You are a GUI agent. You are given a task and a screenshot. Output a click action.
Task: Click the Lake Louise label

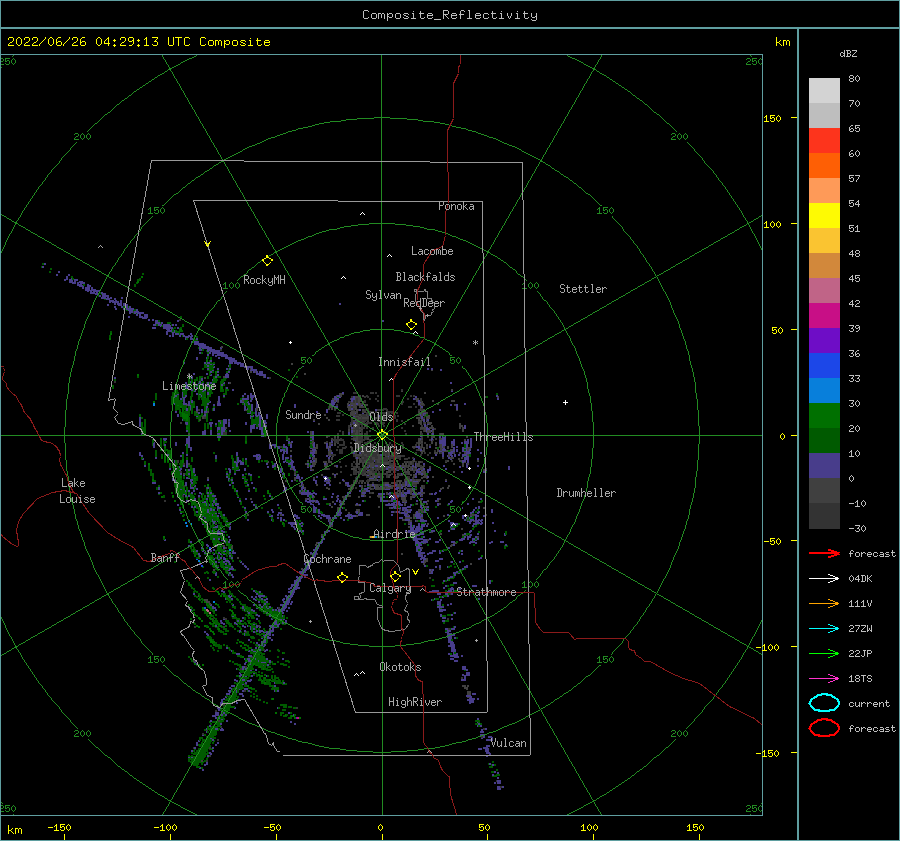tap(77, 491)
